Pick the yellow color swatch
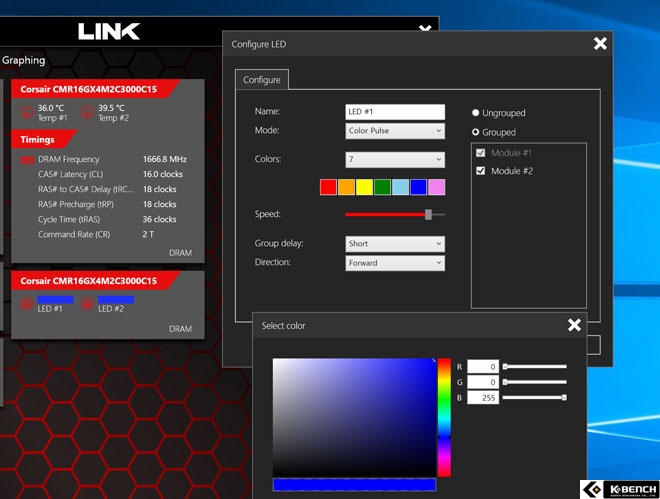Image resolution: width=660 pixels, height=499 pixels. (365, 187)
